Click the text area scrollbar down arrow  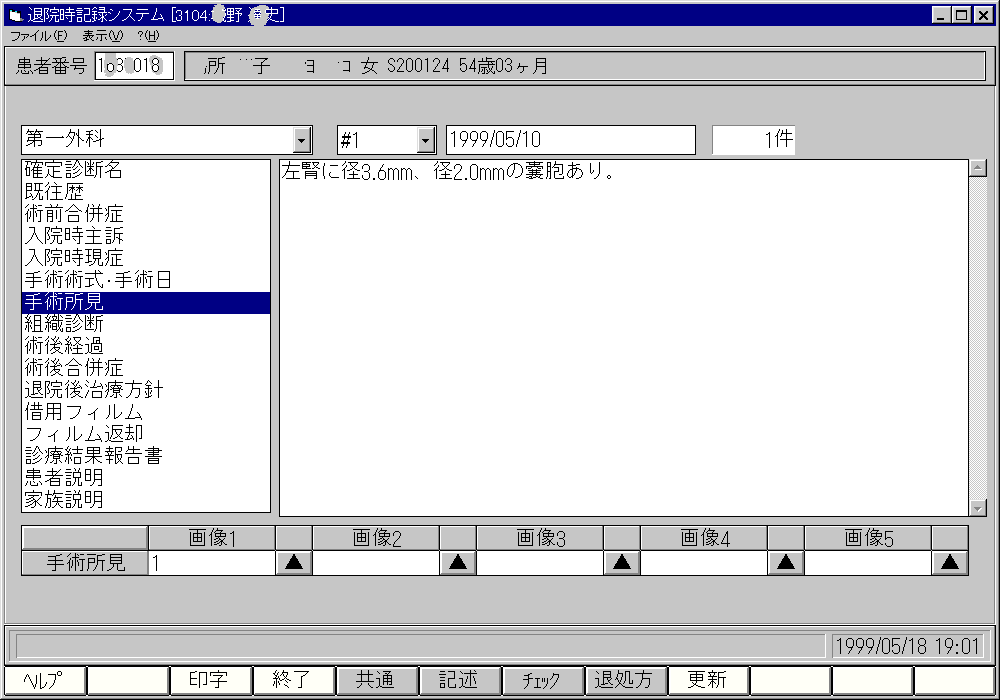click(978, 508)
